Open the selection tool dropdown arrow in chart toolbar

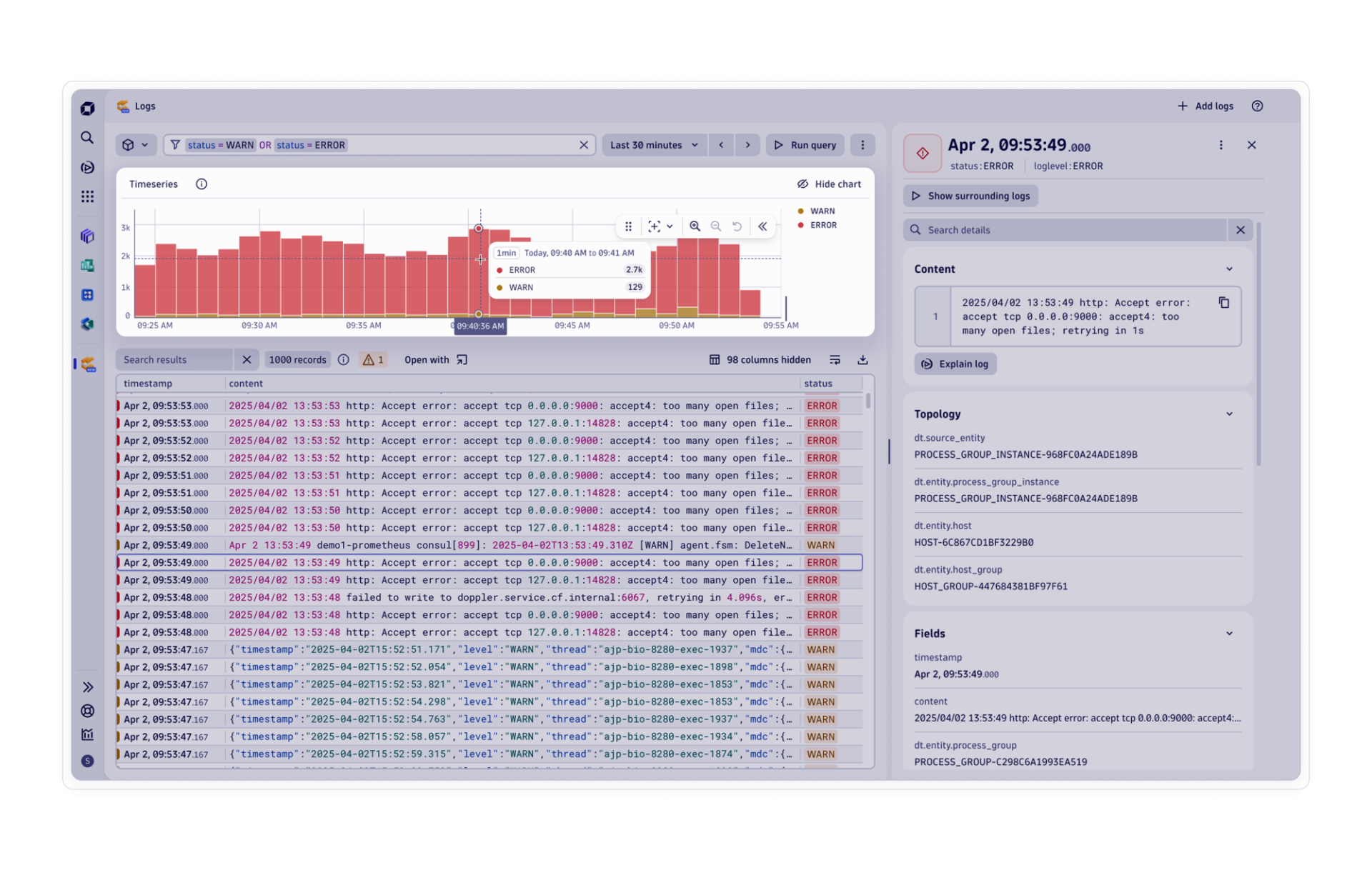coord(670,226)
